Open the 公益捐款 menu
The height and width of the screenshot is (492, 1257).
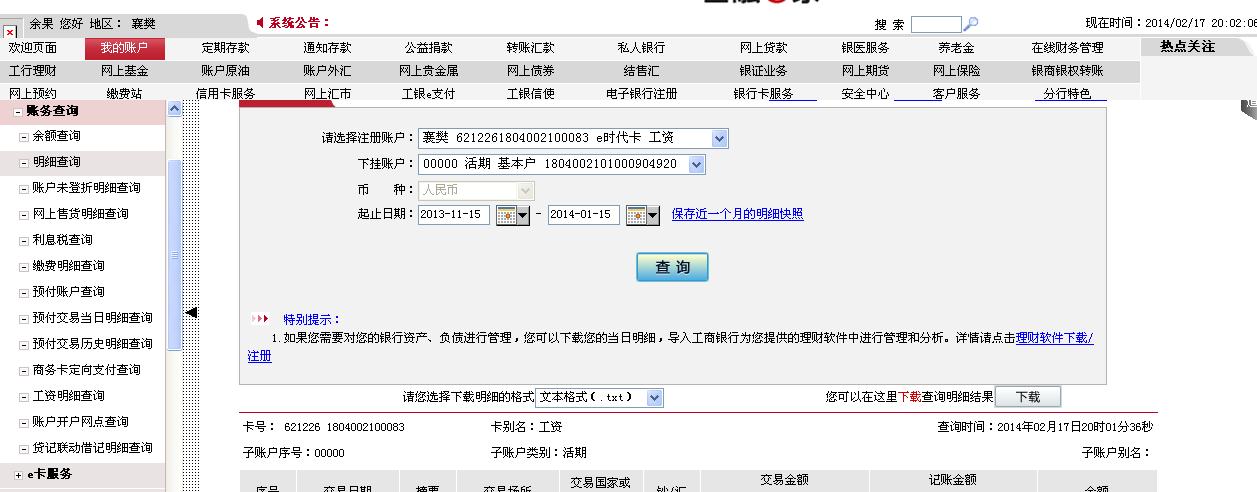[x=428, y=48]
